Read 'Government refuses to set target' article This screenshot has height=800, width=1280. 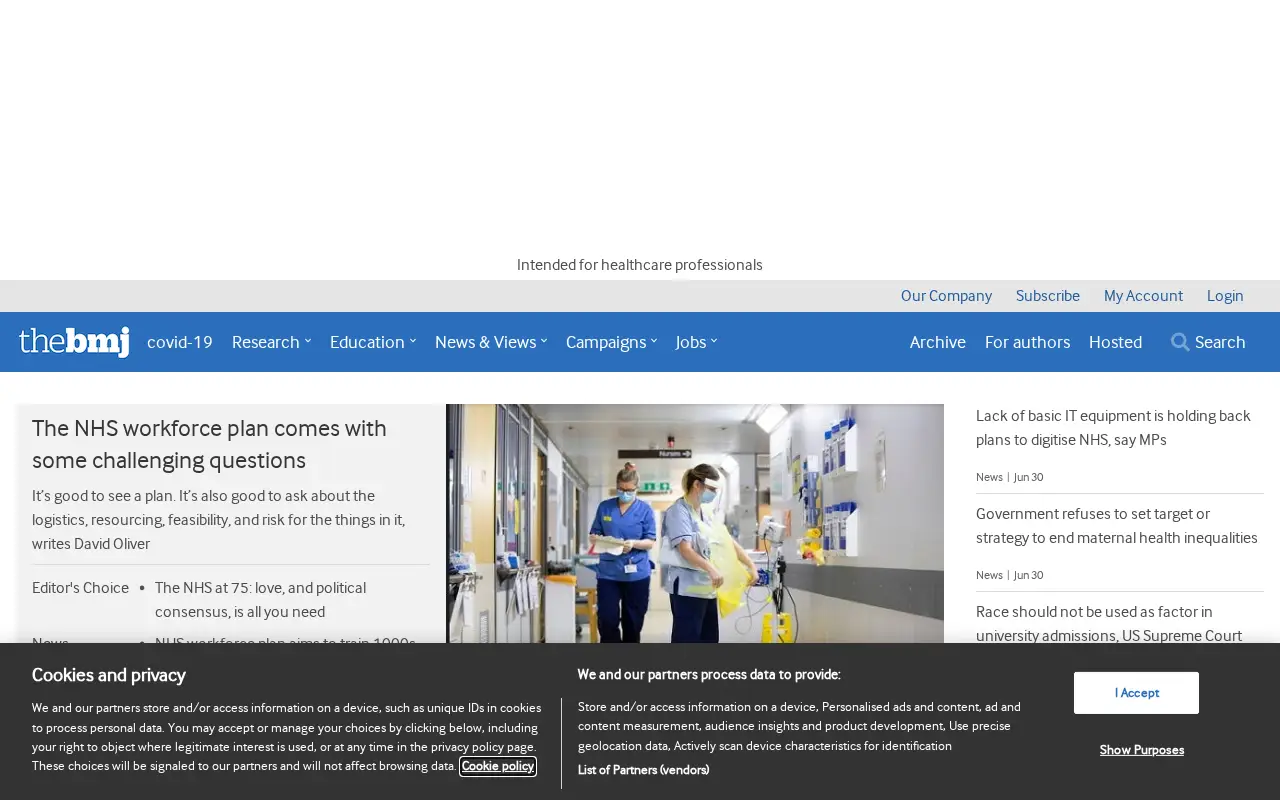[x=1117, y=526]
